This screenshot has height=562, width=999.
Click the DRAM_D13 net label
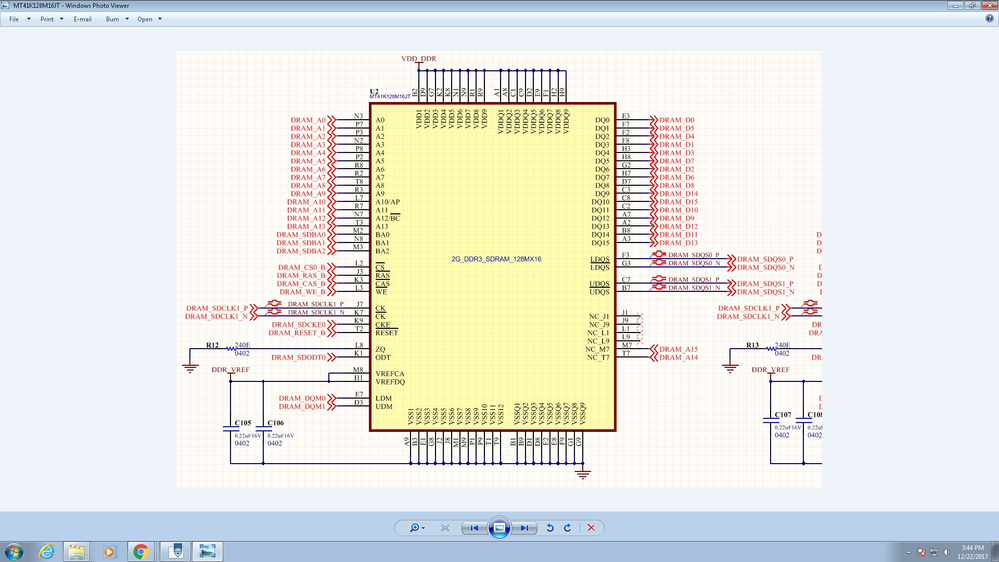pyautogui.click(x=679, y=243)
